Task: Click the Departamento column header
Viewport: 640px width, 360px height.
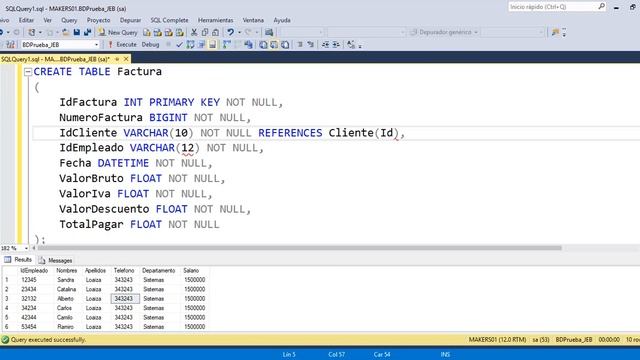Action: click(158, 271)
